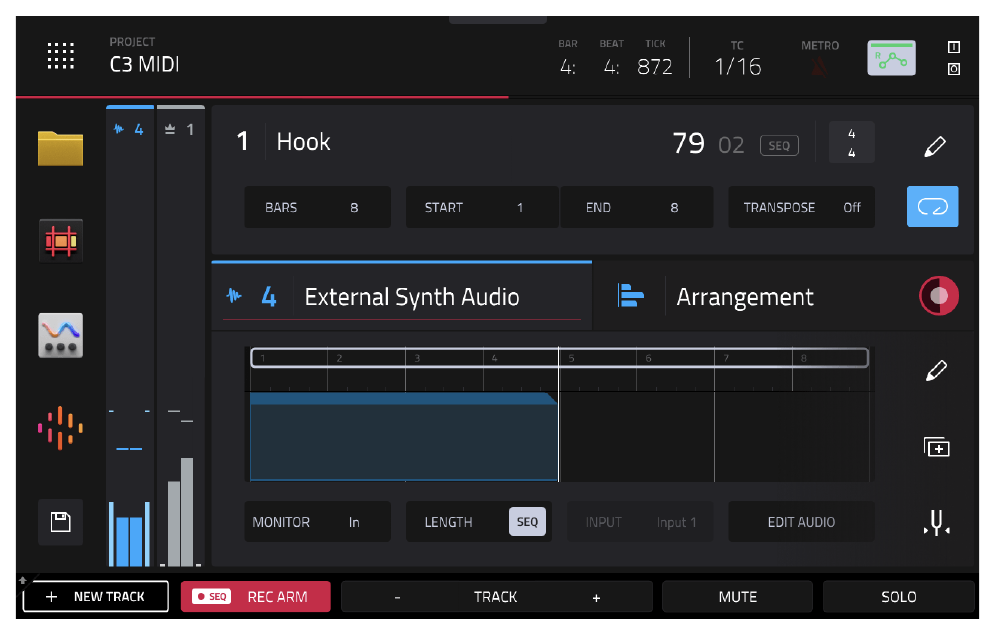Click the EDIT AUDIO button
996x636 pixels.
tap(801, 522)
